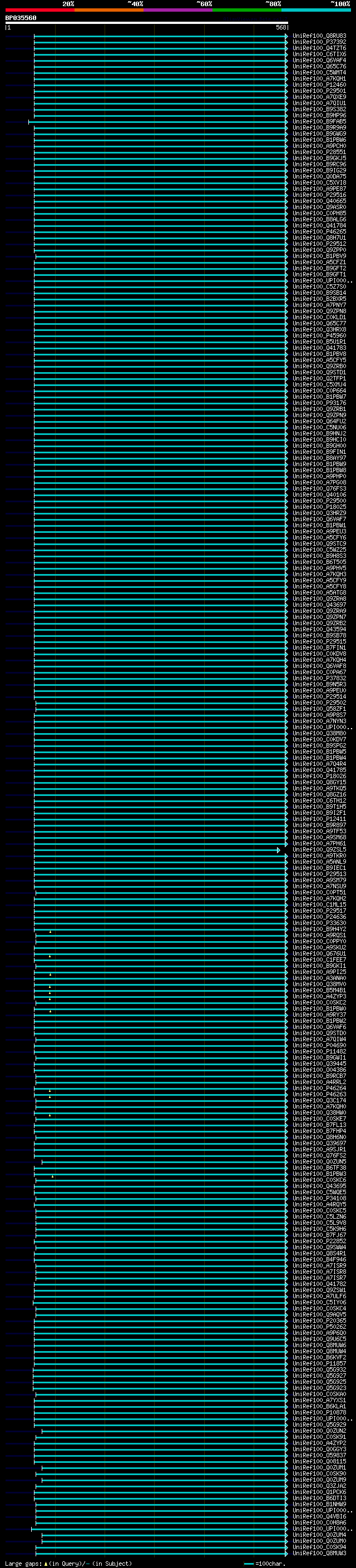Select UniRef100_A7QIU1 label

click(x=319, y=103)
